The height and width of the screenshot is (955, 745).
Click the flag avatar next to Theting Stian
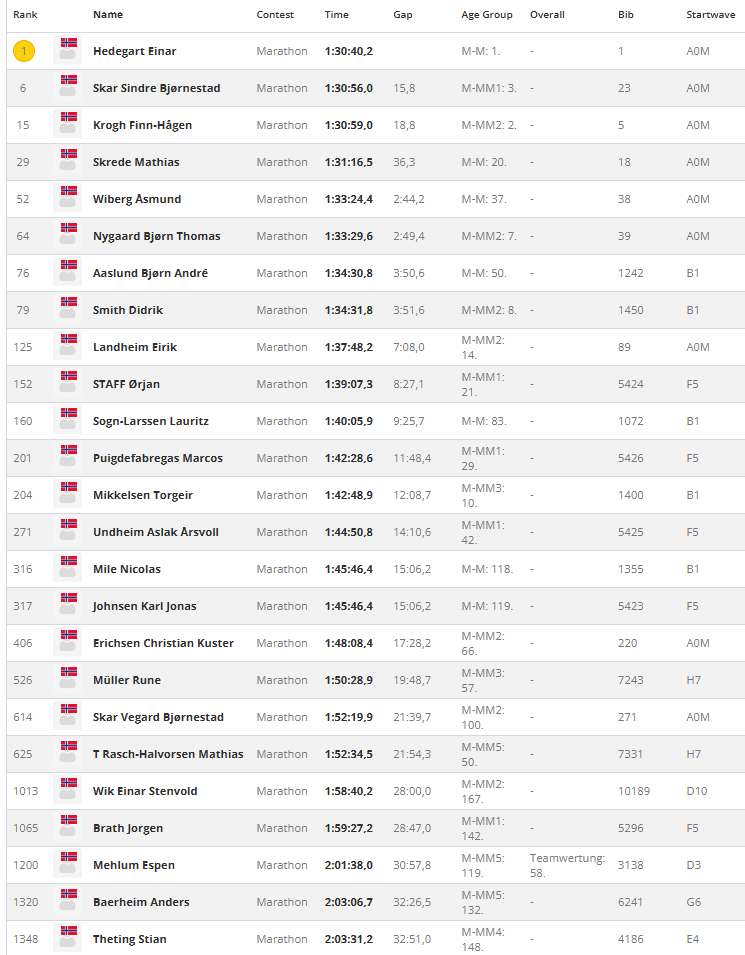tap(68, 939)
